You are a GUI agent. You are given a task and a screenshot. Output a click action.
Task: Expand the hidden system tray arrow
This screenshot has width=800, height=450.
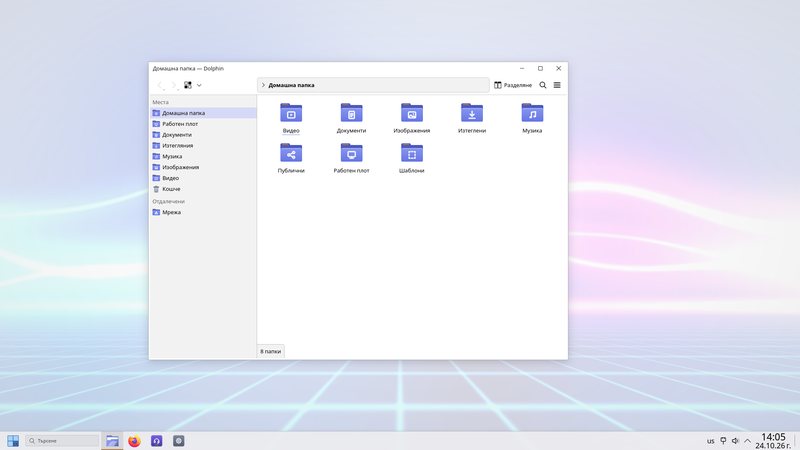tap(747, 441)
